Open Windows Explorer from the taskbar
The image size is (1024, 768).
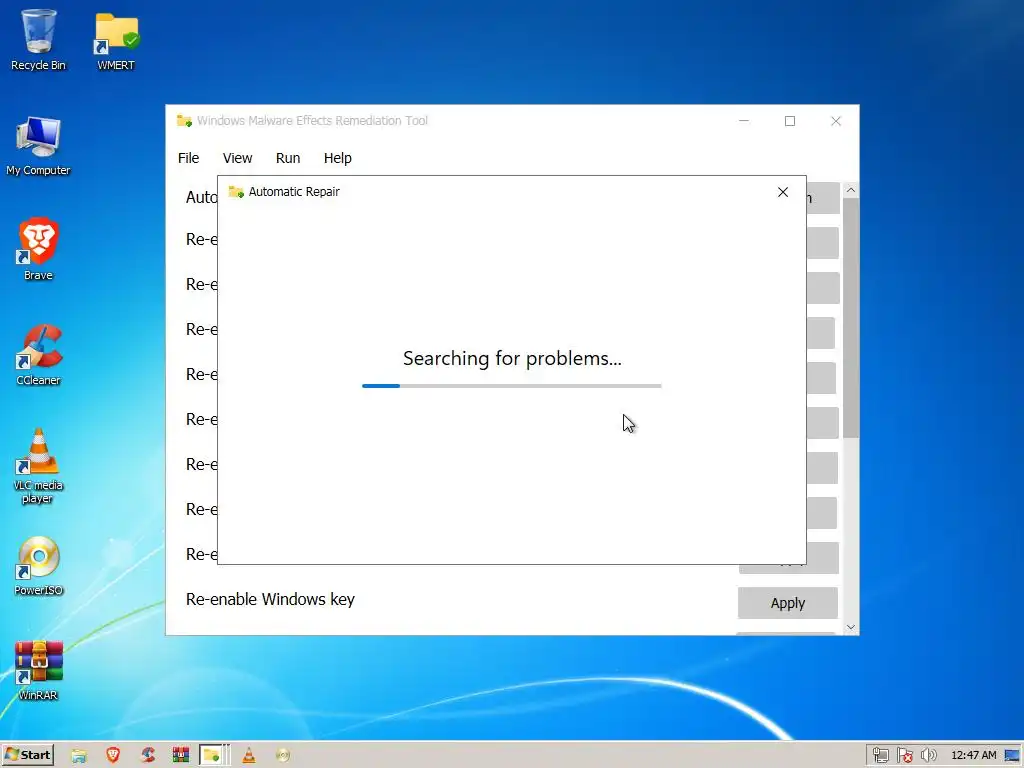79,756
